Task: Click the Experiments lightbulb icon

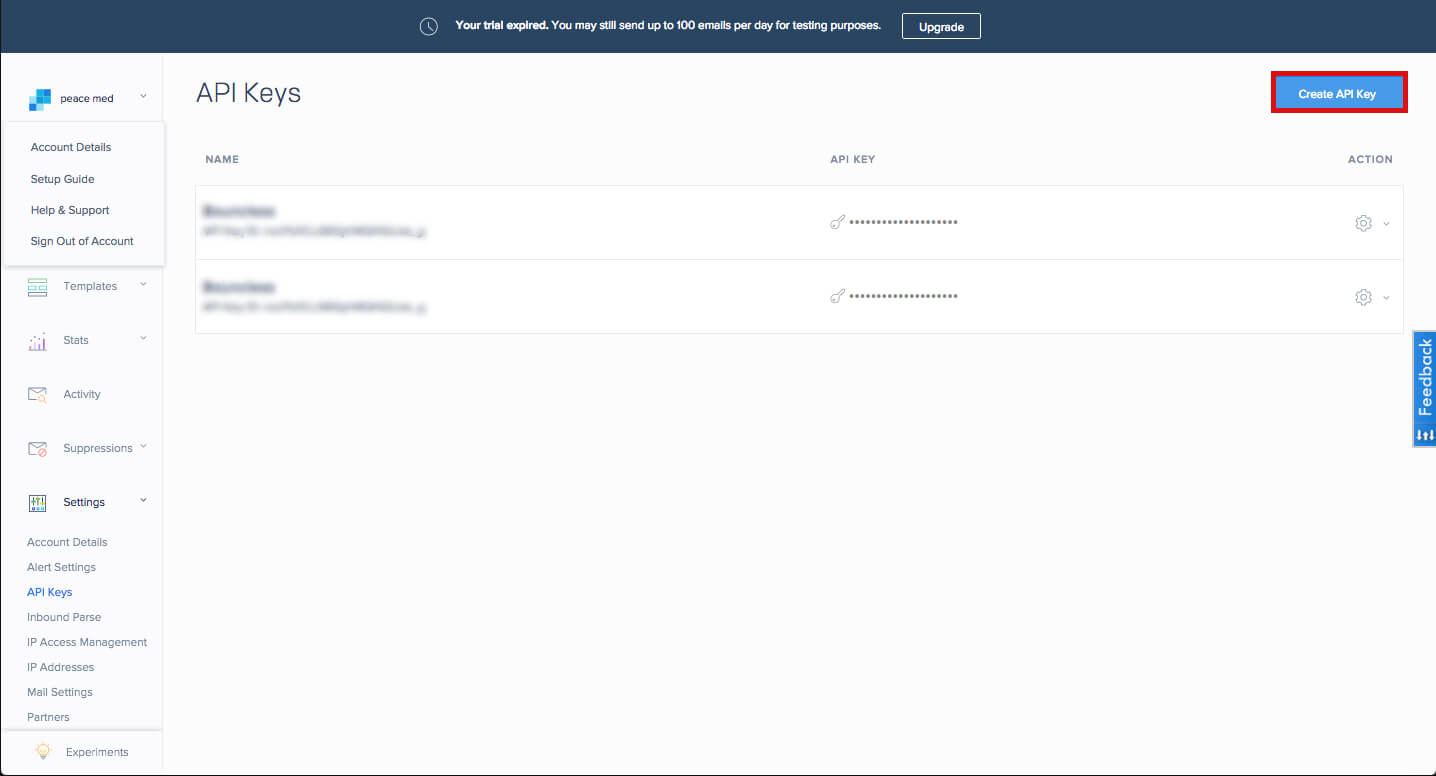Action: (43, 751)
